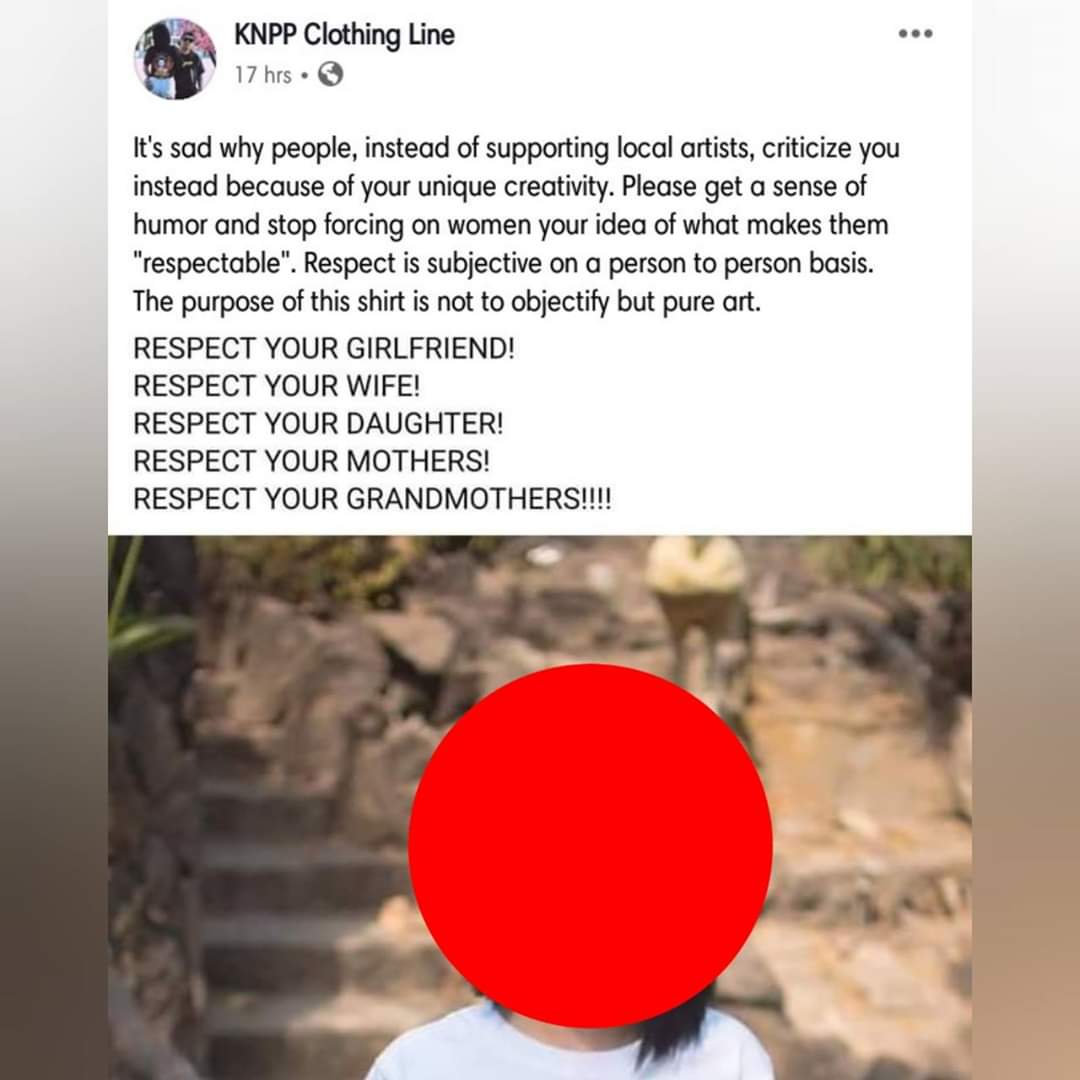
Task: Click the sentence The purpose of this shirt
Action: tap(447, 302)
